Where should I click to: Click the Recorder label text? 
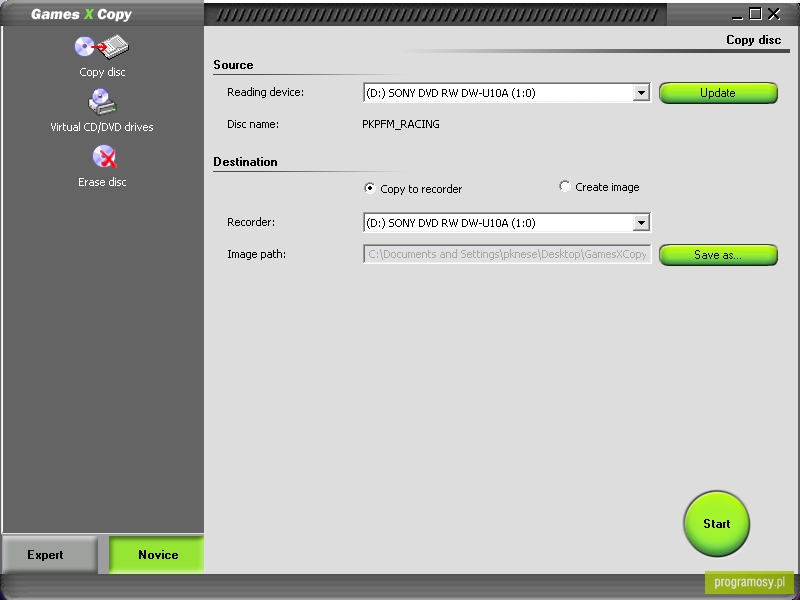pos(251,222)
